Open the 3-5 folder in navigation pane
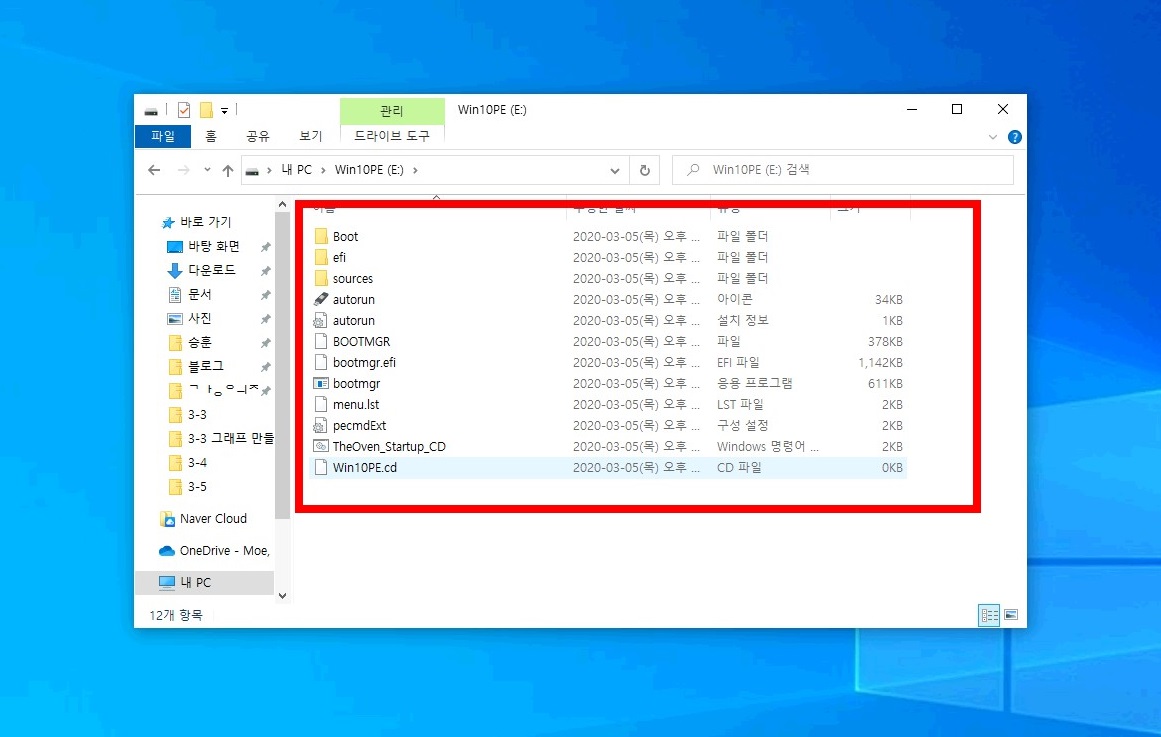The image size is (1161, 737). [196, 487]
